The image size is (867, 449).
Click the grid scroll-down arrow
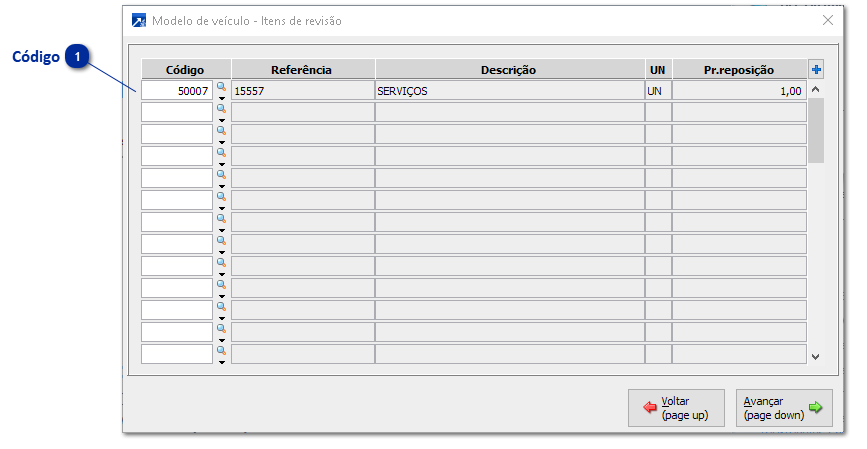(x=816, y=357)
